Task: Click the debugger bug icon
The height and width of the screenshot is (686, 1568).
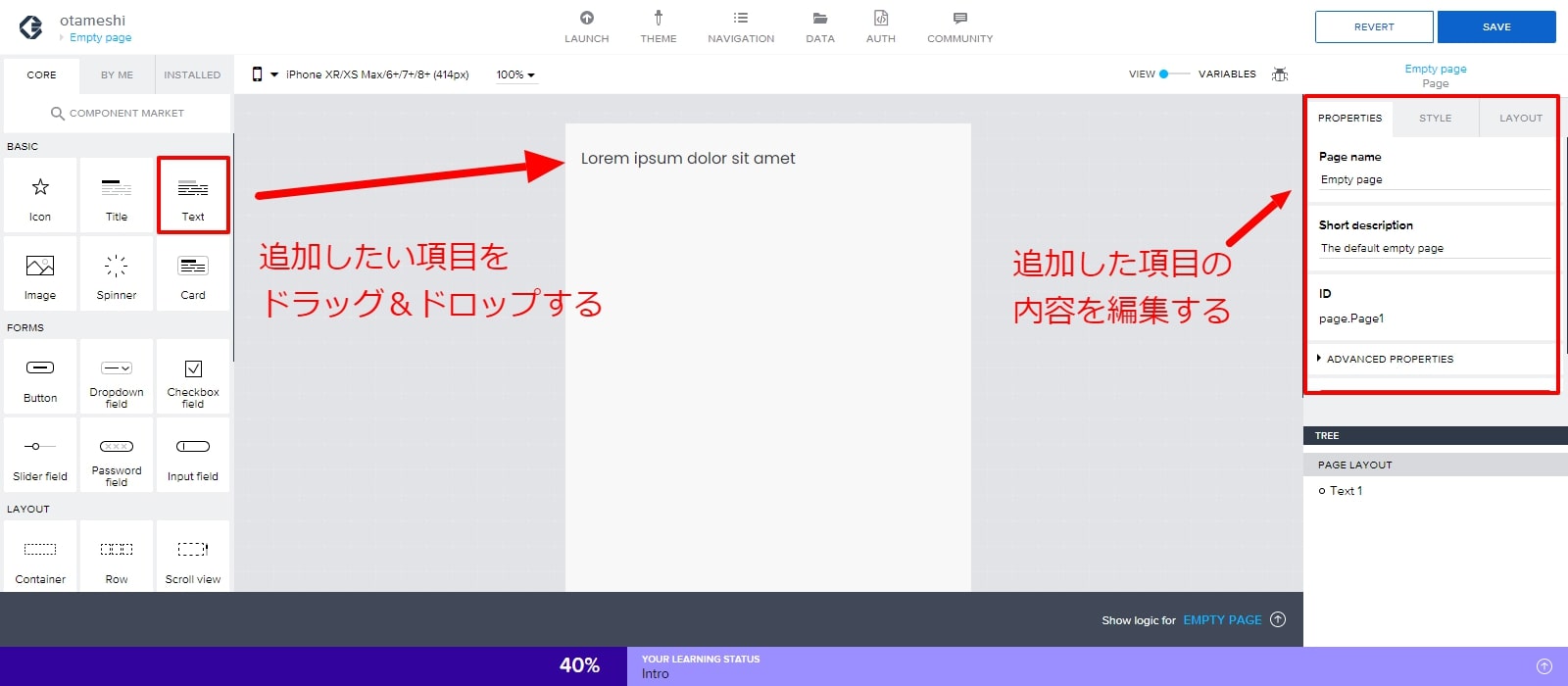Action: [1279, 74]
